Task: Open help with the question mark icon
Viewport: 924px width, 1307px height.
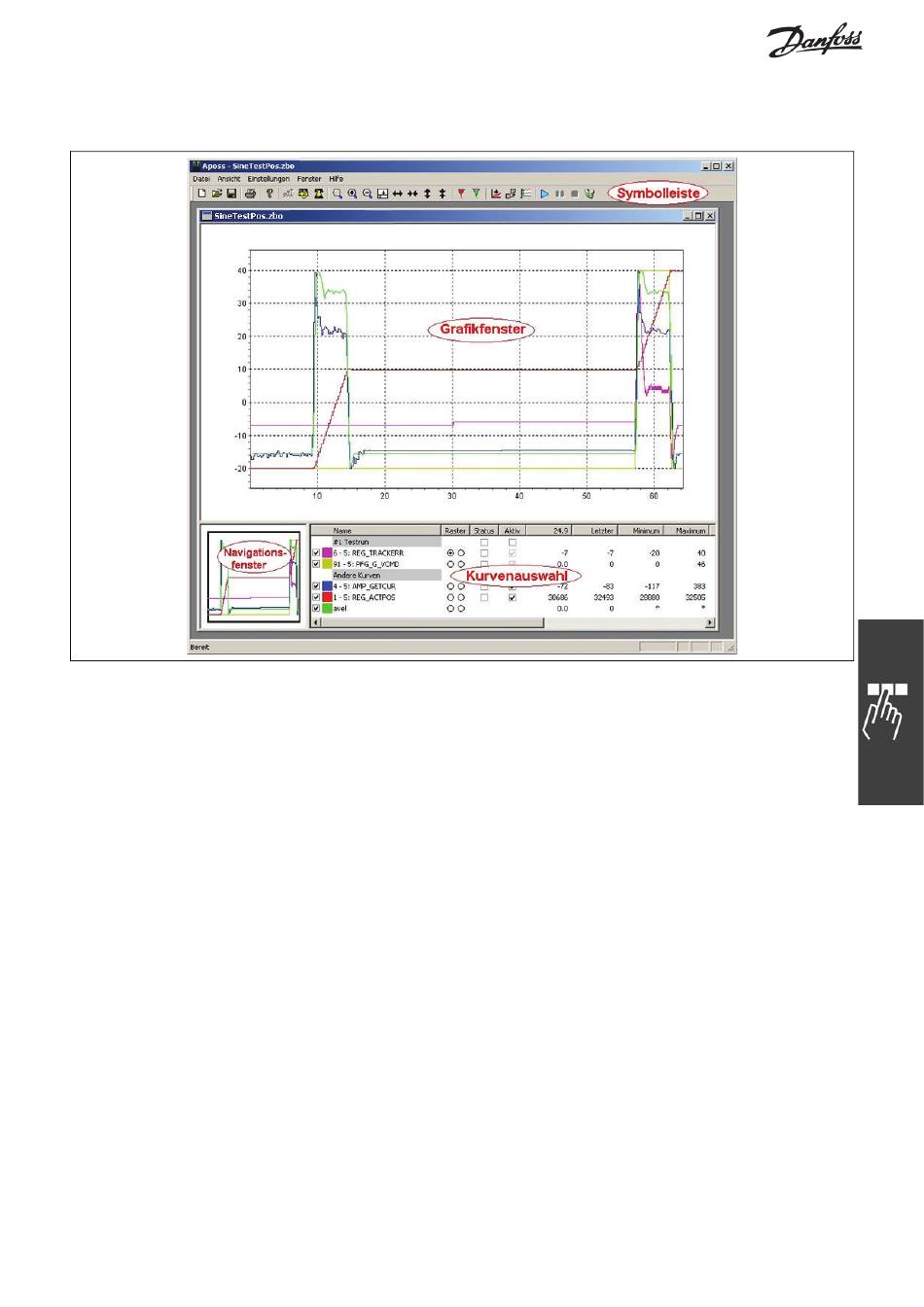Action: click(269, 194)
